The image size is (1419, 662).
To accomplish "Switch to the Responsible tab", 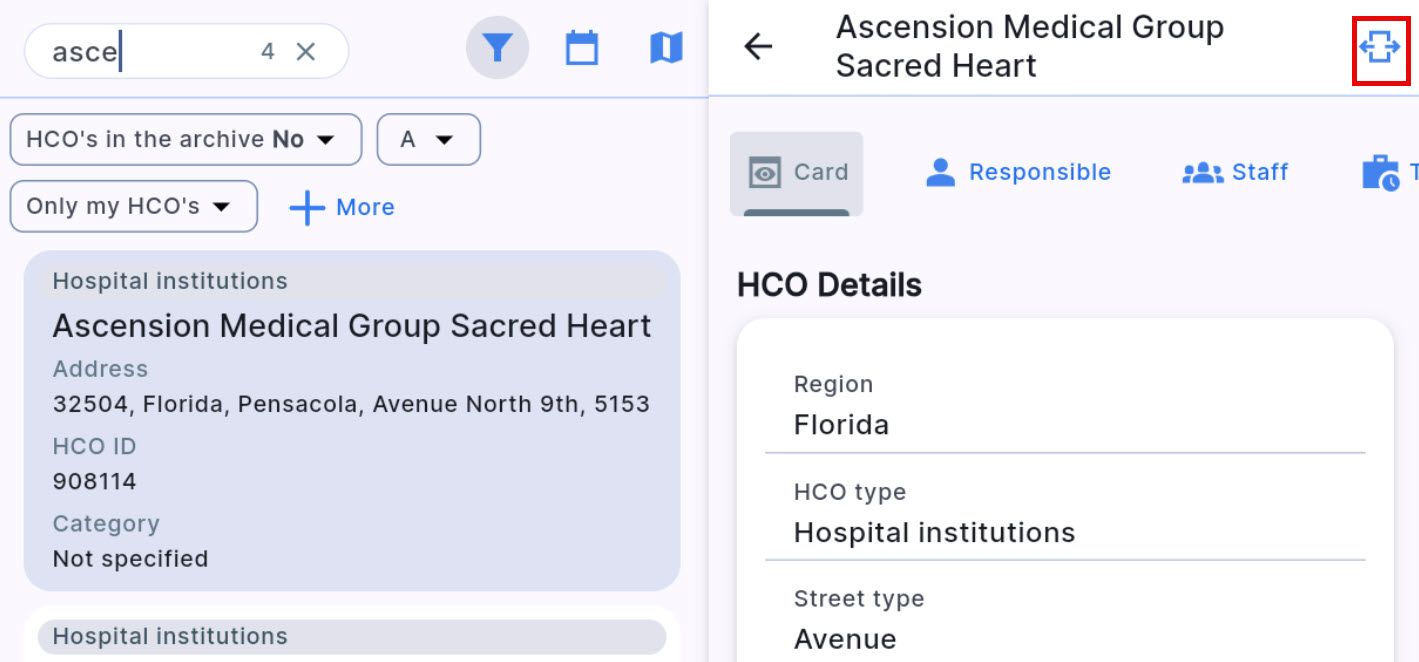I will [x=1018, y=173].
